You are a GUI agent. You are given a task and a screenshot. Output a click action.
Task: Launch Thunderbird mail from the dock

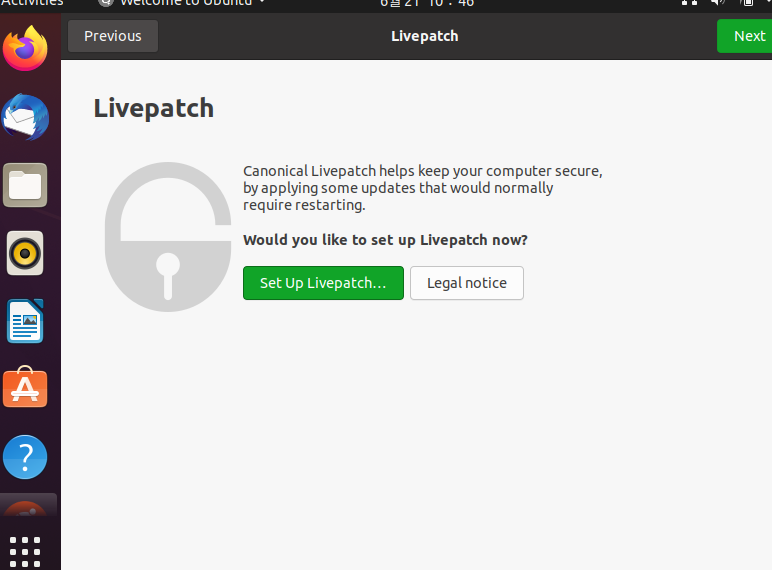pyautogui.click(x=25, y=117)
